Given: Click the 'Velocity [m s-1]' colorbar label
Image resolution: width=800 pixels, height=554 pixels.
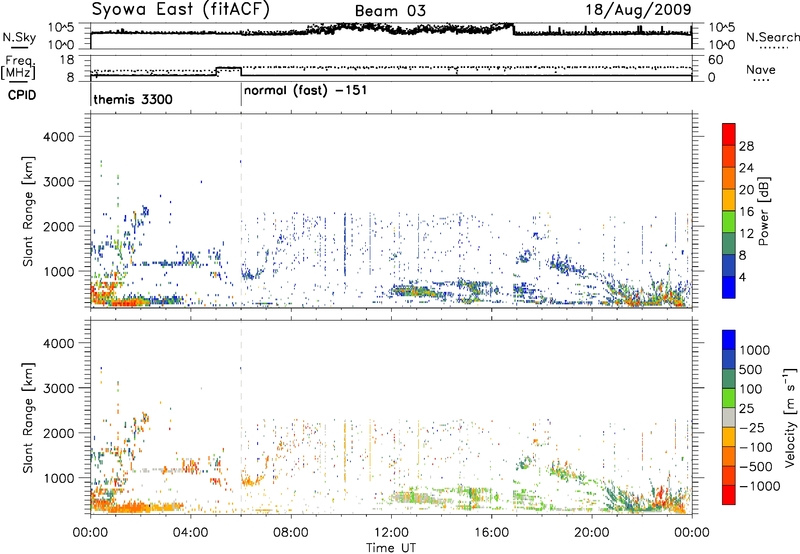Looking at the screenshot, I should 790,417.
